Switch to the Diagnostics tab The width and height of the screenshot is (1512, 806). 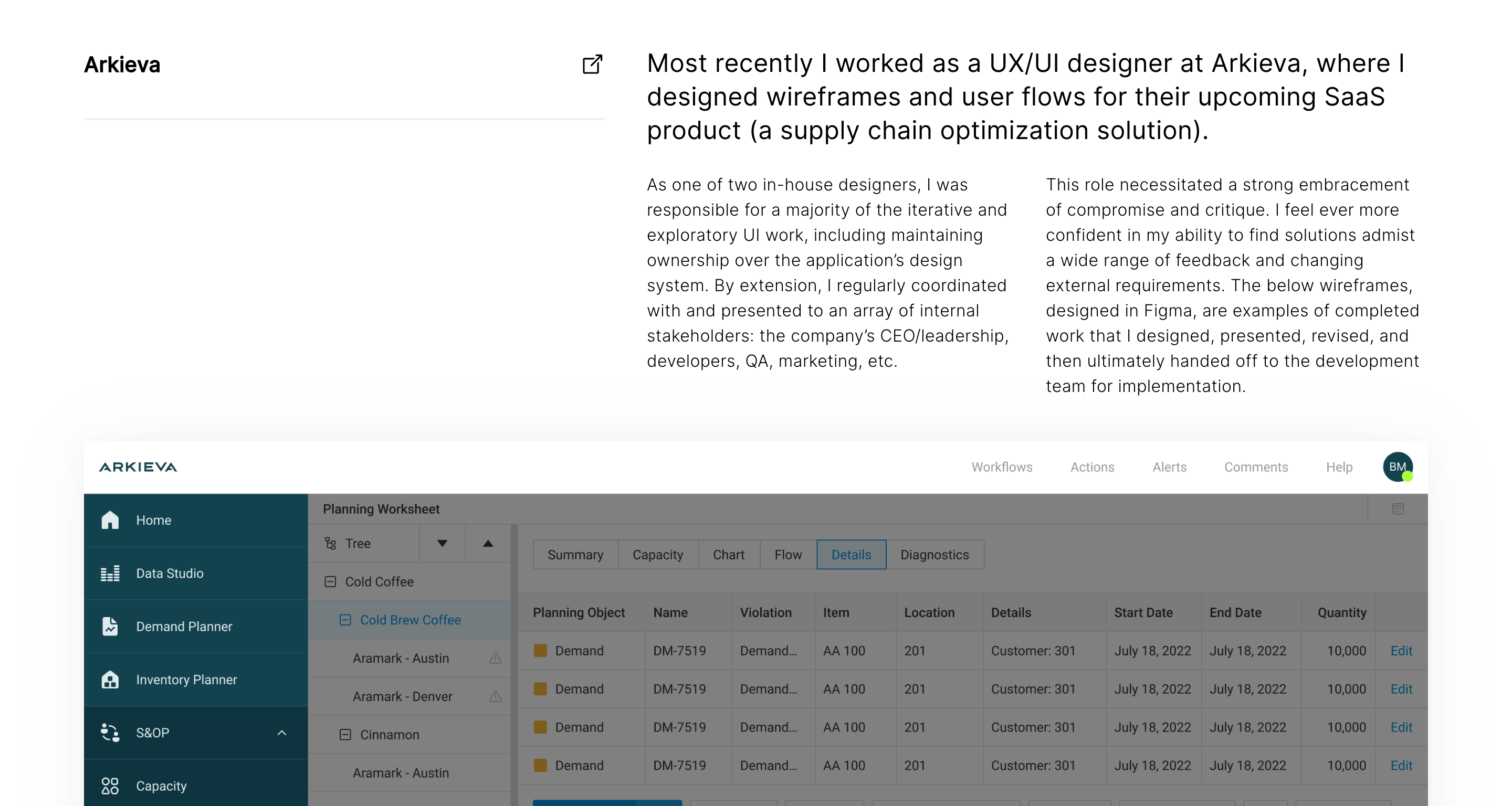click(x=934, y=554)
